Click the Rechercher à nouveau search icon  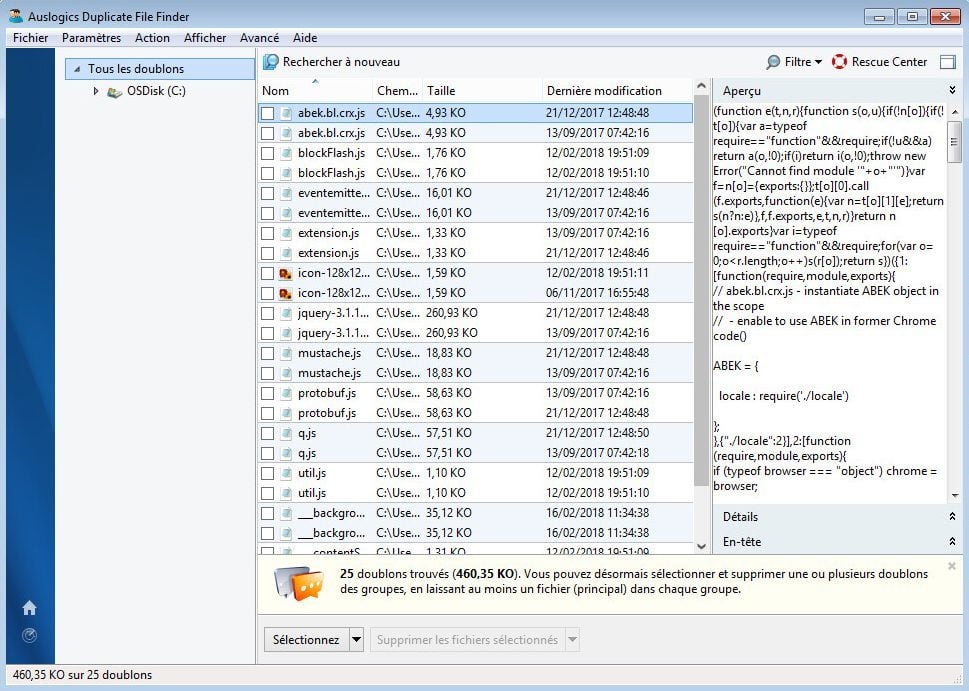[x=270, y=62]
